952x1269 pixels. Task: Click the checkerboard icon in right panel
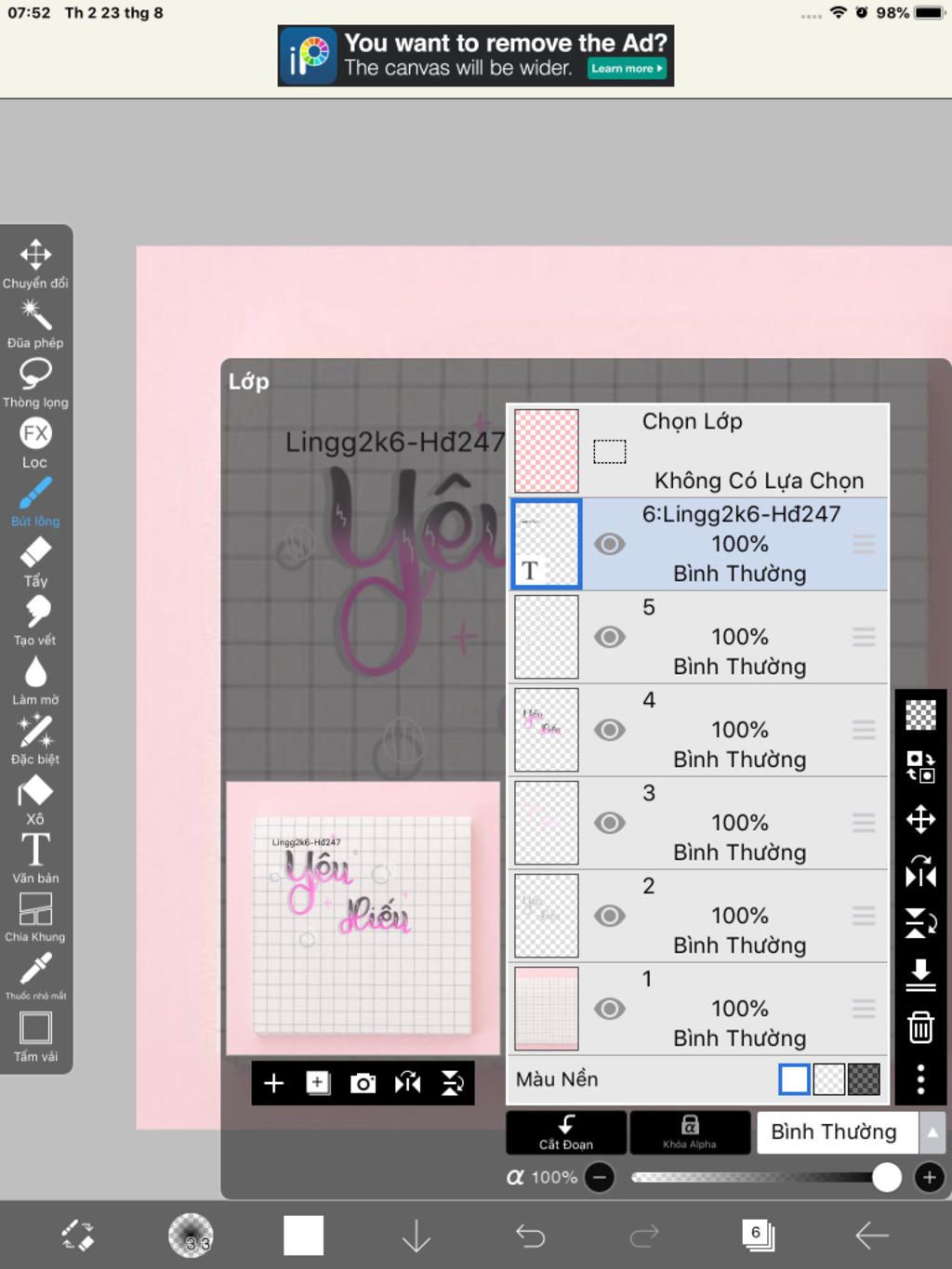point(920,715)
